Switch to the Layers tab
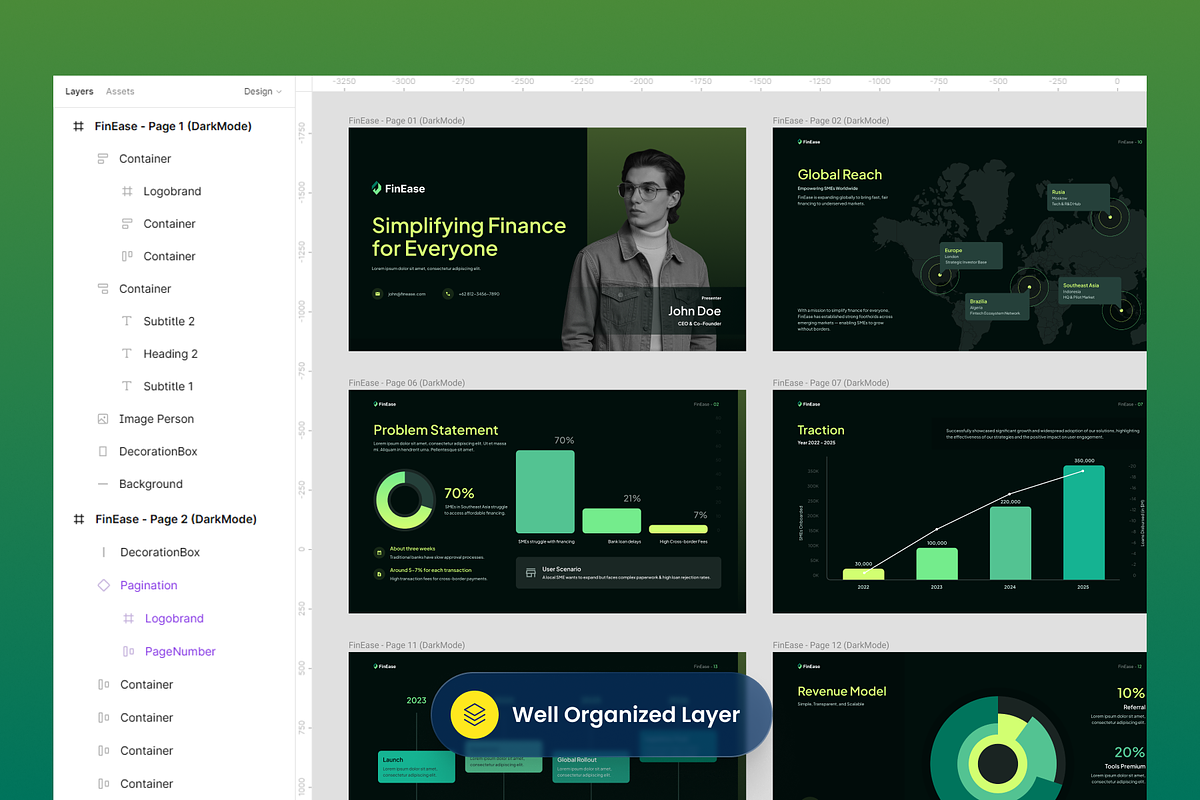 click(79, 91)
